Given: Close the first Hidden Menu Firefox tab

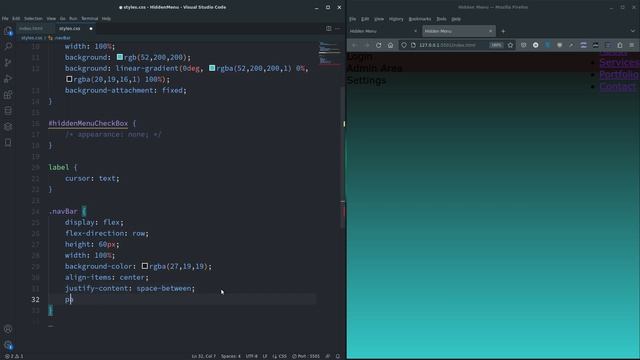Looking at the screenshot, I should 416,31.
